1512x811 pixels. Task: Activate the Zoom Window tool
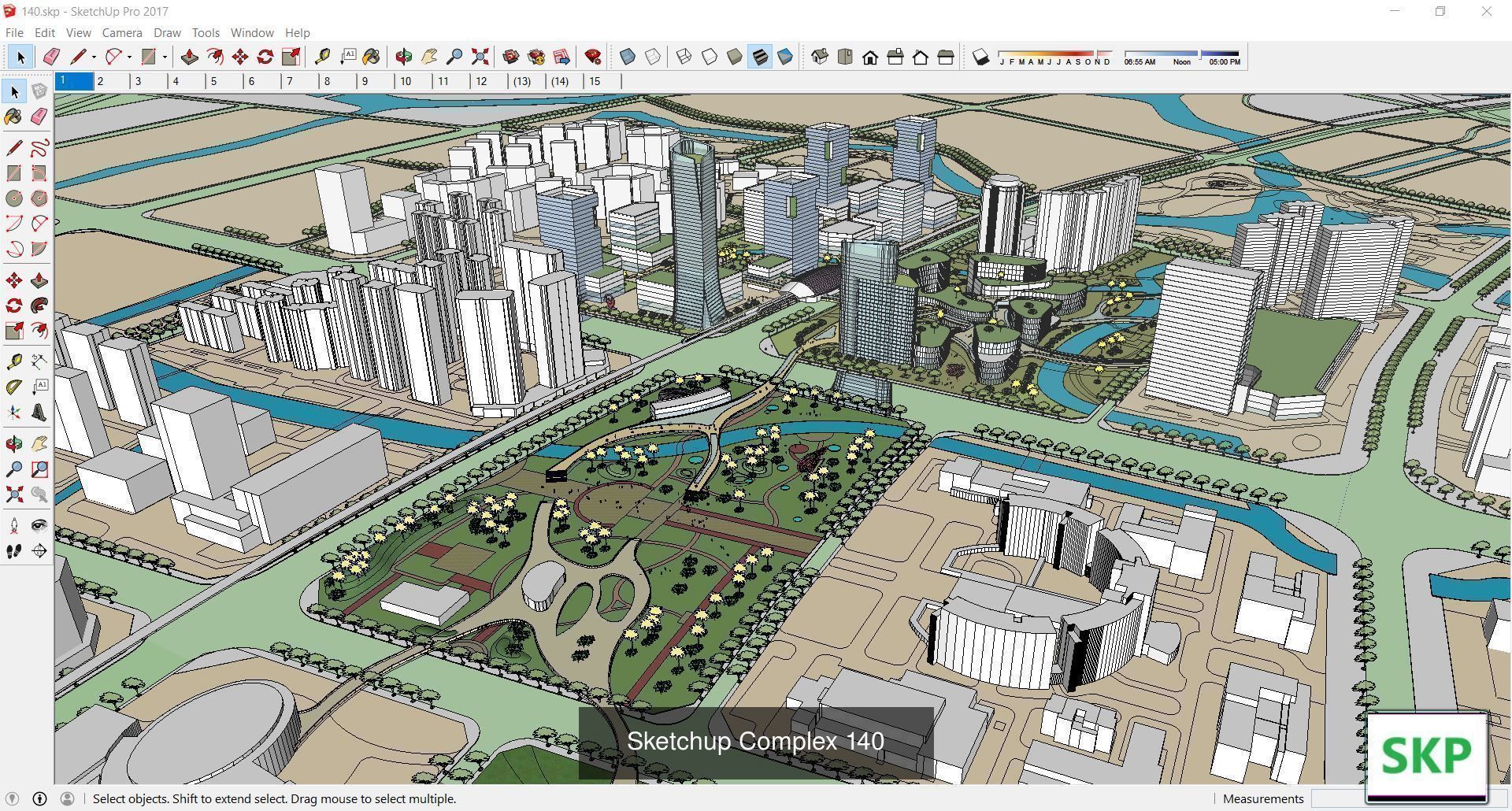39,469
